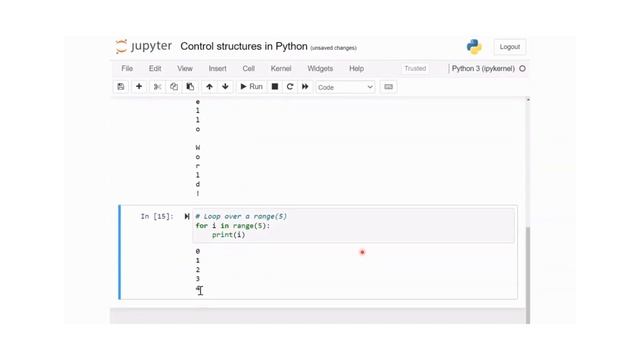Open the Insert menu
The height and width of the screenshot is (360, 640).
[x=218, y=69]
